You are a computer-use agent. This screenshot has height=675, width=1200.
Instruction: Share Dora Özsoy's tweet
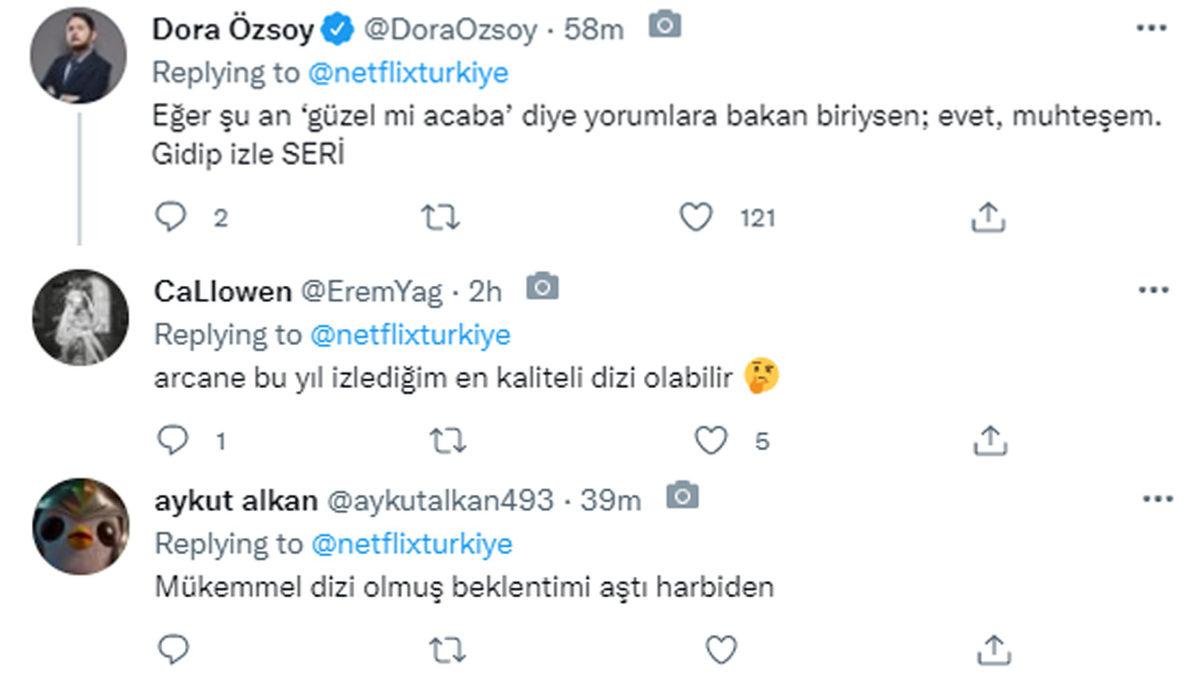pos(988,217)
